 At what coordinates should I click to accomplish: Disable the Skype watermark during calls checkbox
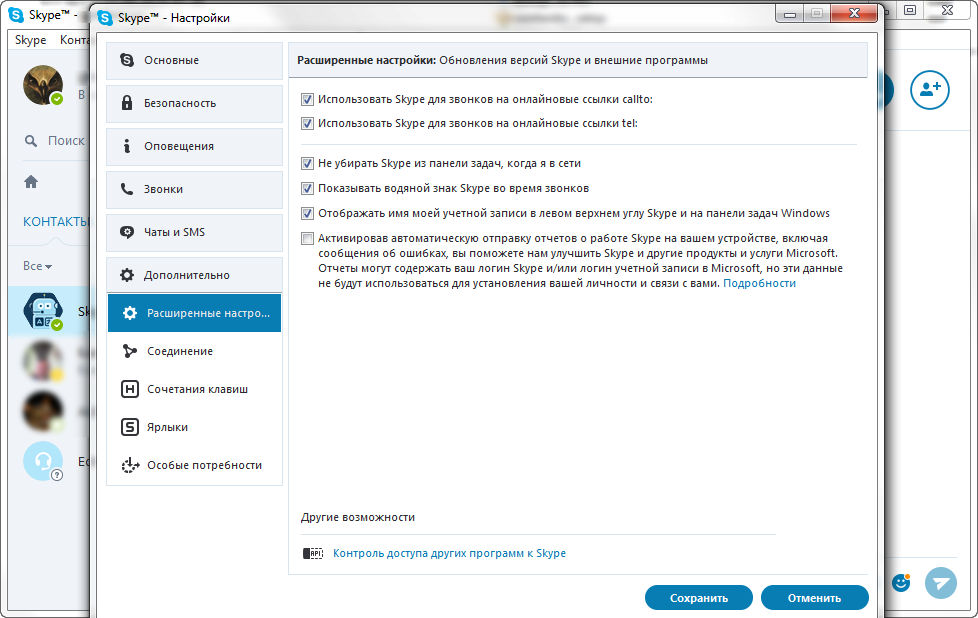307,188
